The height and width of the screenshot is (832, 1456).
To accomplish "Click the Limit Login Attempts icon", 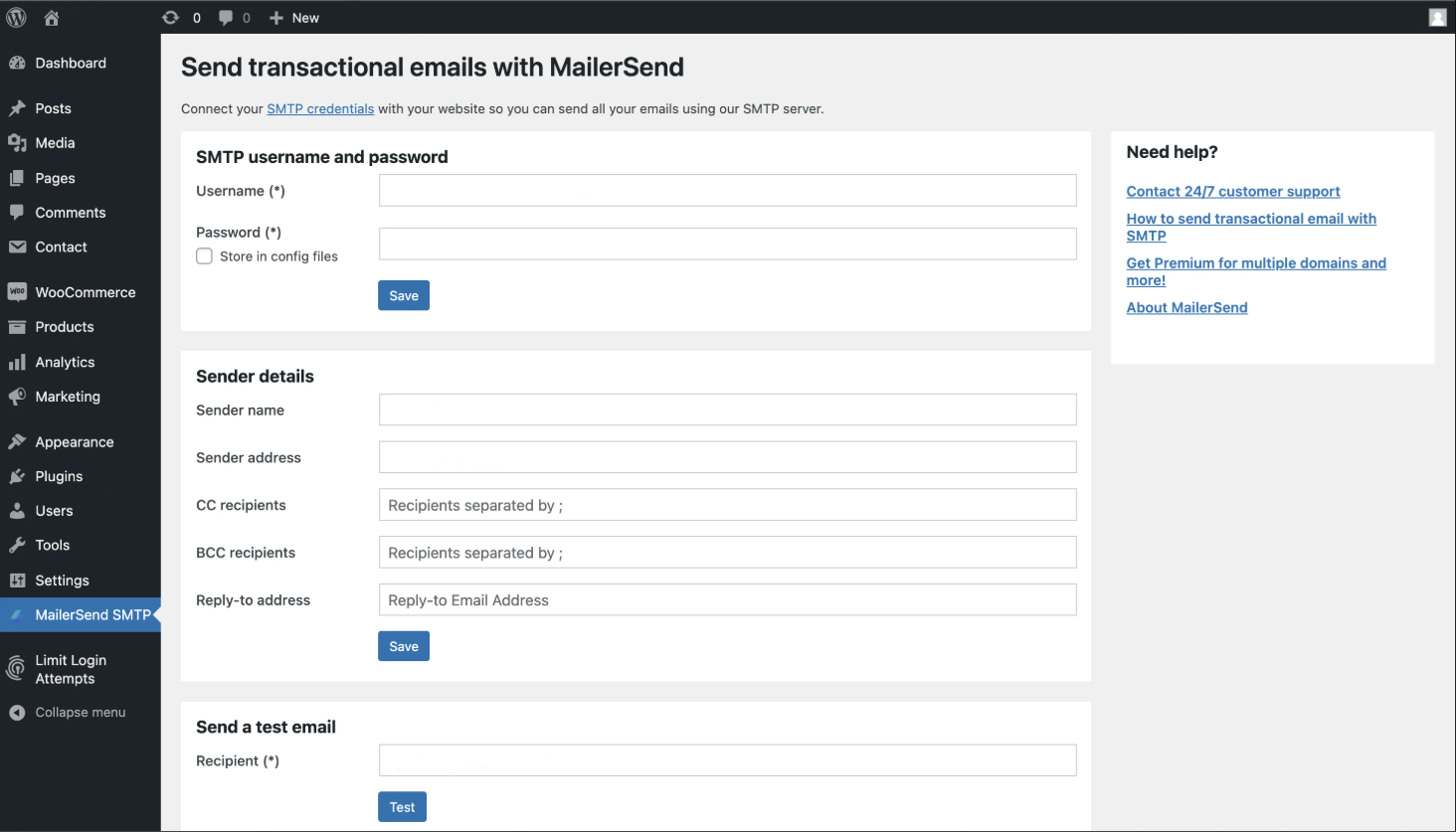I will pyautogui.click(x=16, y=669).
